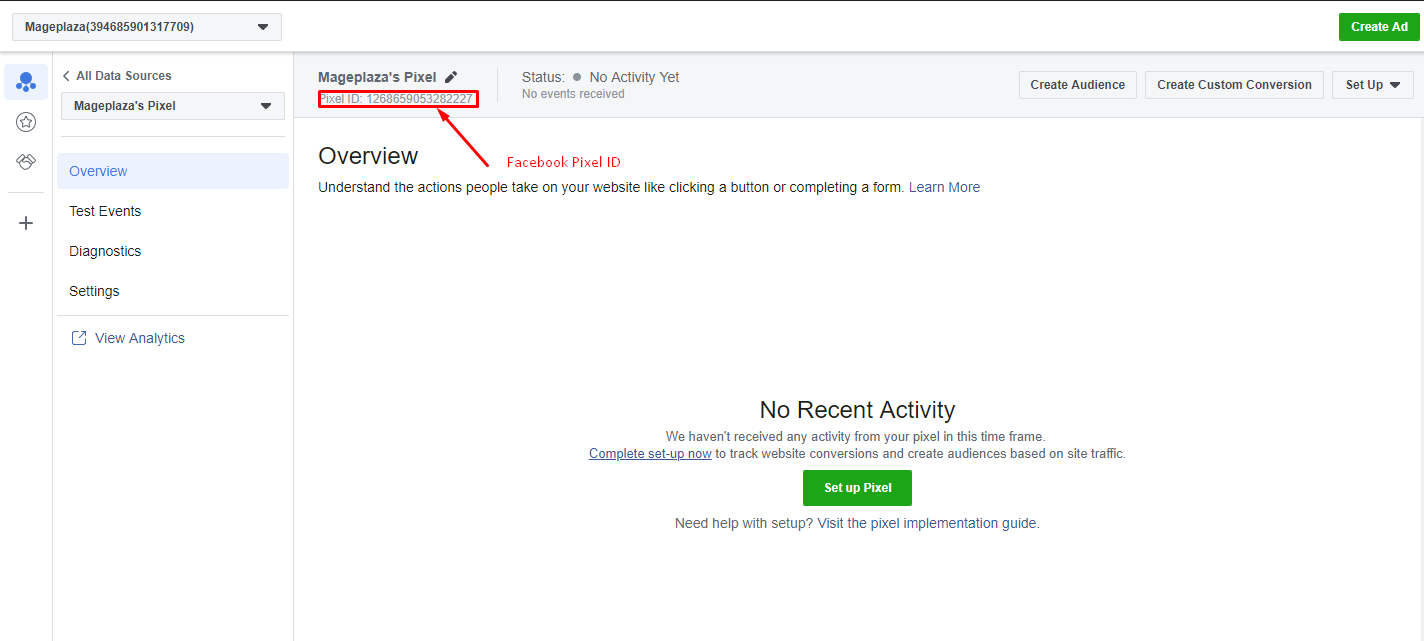Open the pixel Settings page

(94, 291)
